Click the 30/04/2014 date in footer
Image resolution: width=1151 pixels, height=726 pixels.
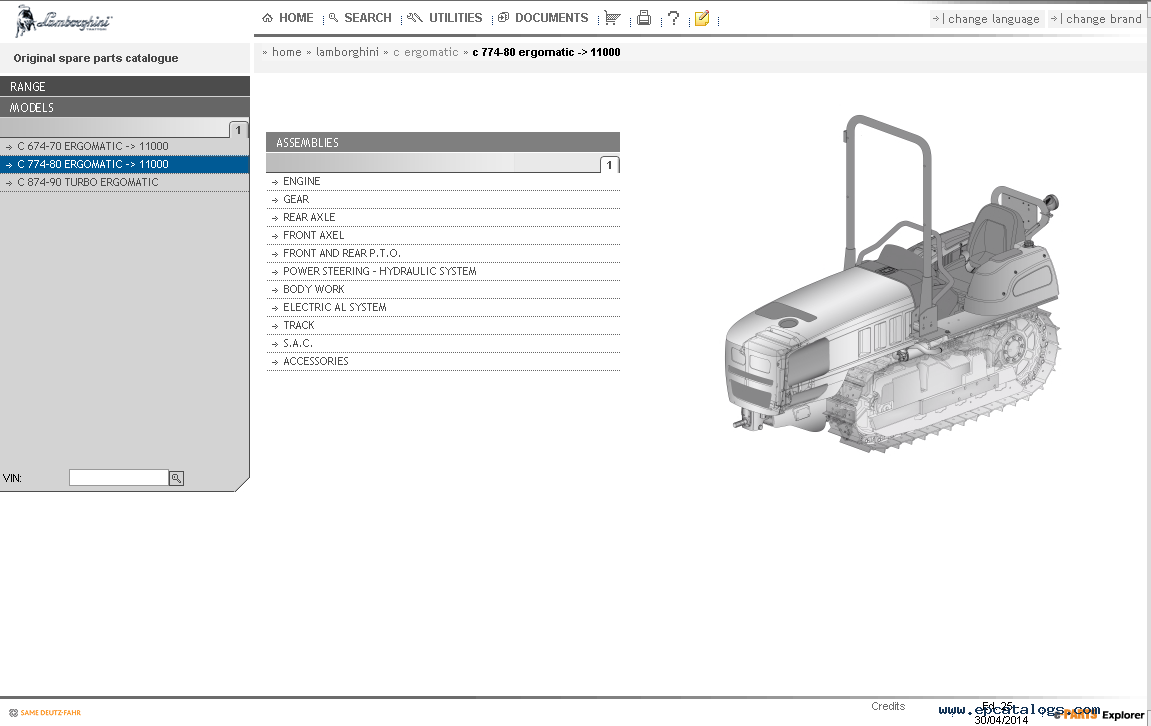1001,720
